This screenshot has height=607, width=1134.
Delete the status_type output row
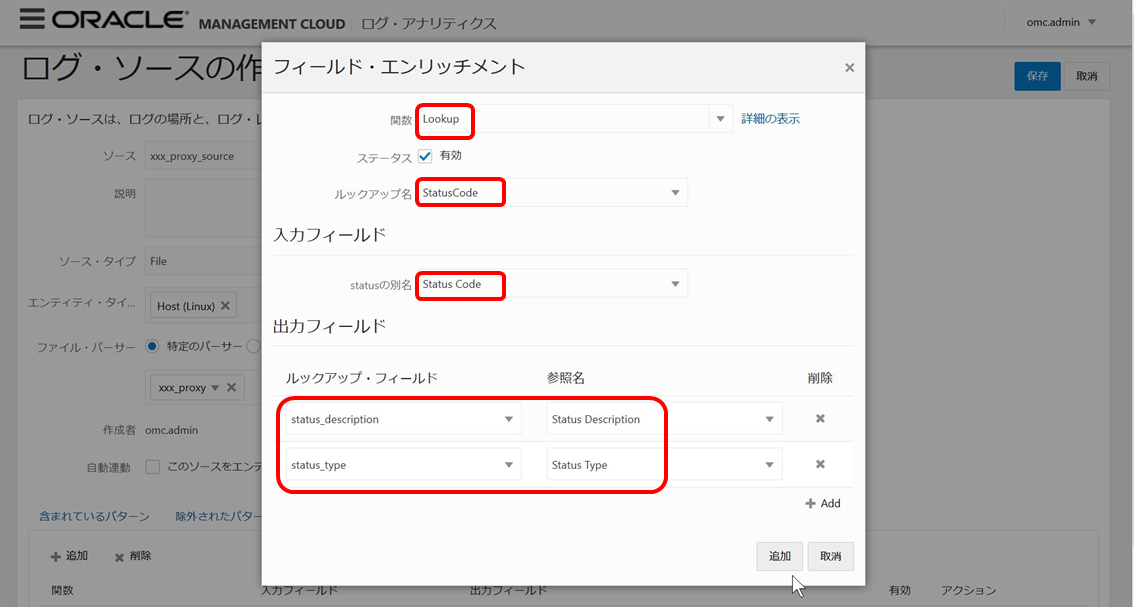820,464
